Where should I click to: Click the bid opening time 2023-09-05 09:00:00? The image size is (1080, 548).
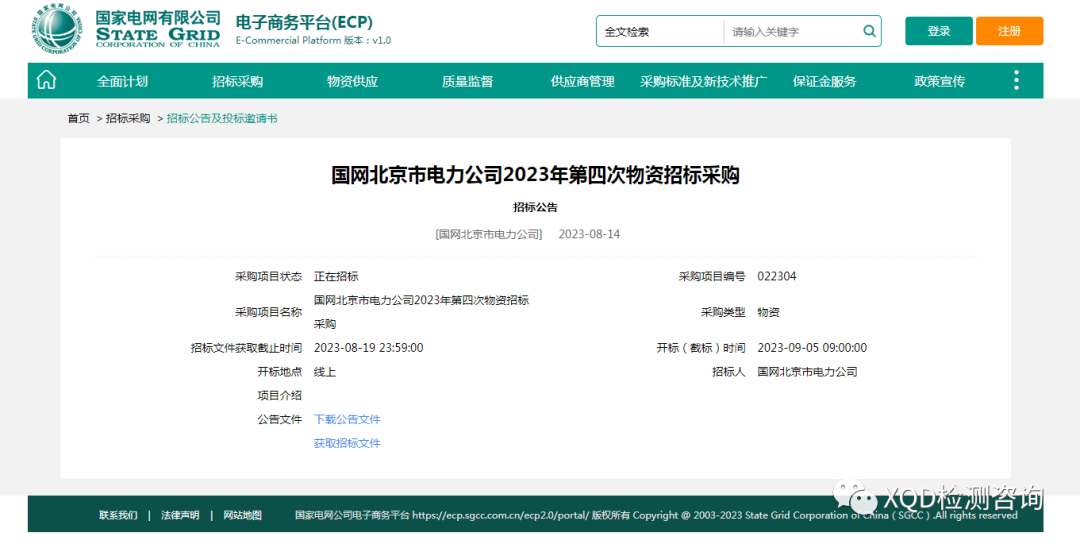tap(812, 348)
